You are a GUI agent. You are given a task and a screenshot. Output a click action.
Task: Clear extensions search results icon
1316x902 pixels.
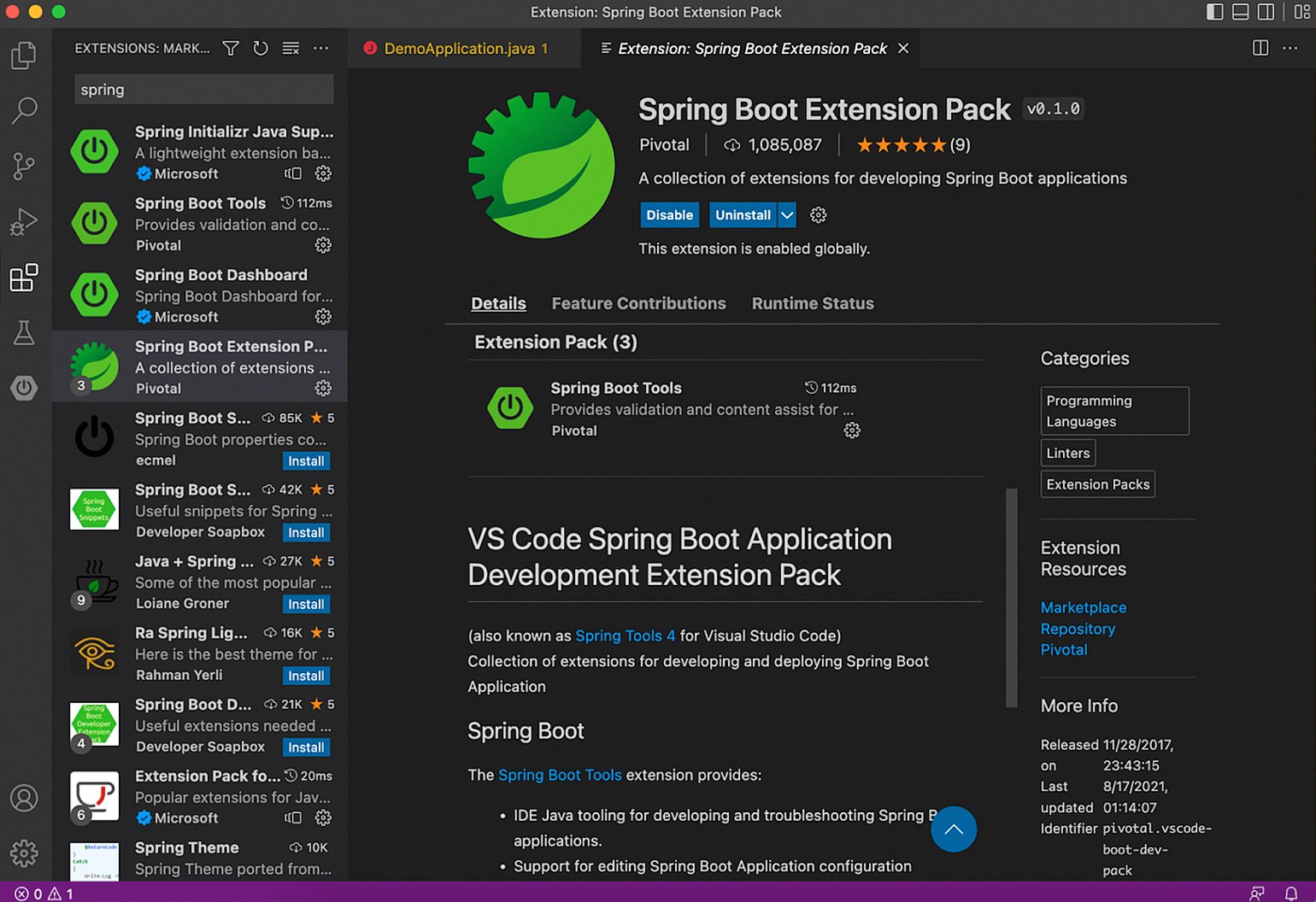pyautogui.click(x=291, y=49)
